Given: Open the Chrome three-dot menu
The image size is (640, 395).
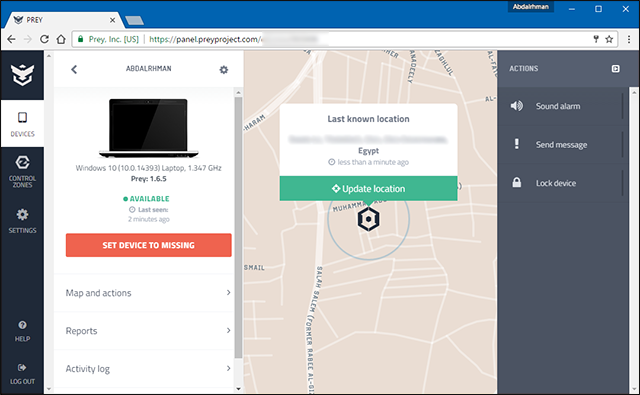Looking at the screenshot, I should tap(629, 39).
